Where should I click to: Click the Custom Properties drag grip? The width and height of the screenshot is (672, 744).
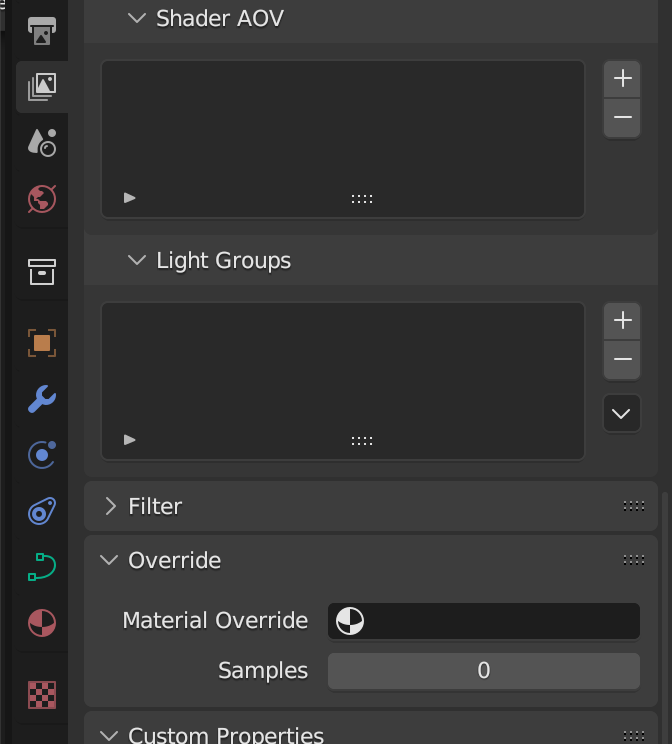coord(634,736)
